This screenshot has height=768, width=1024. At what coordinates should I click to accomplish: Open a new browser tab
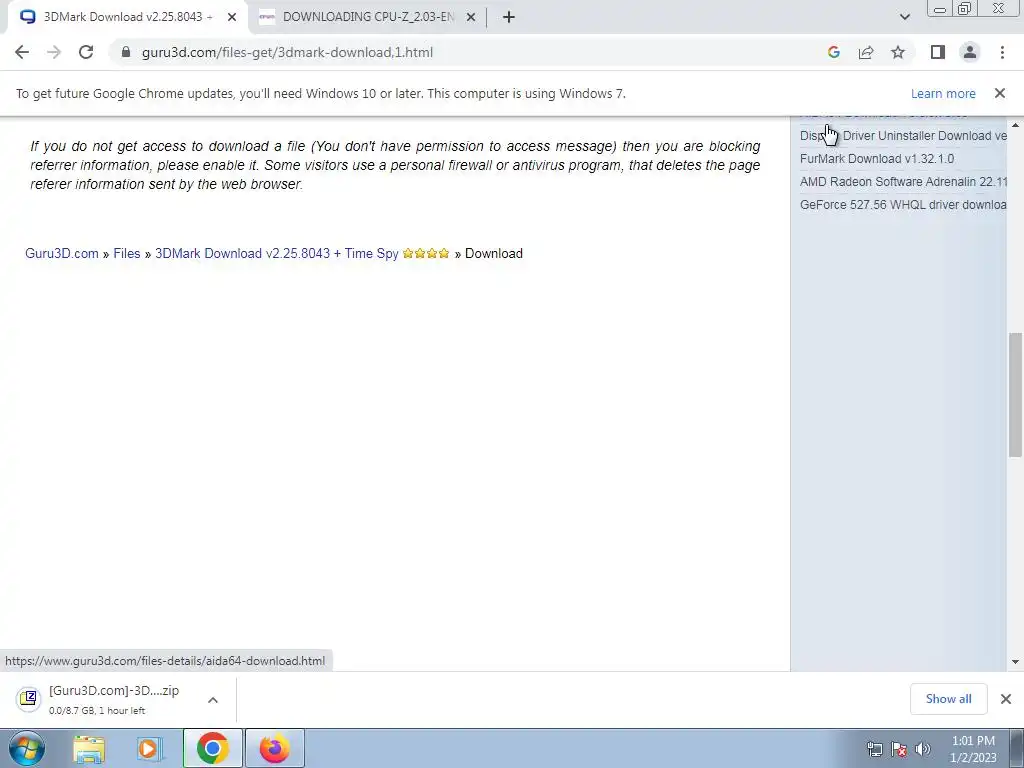point(509,17)
